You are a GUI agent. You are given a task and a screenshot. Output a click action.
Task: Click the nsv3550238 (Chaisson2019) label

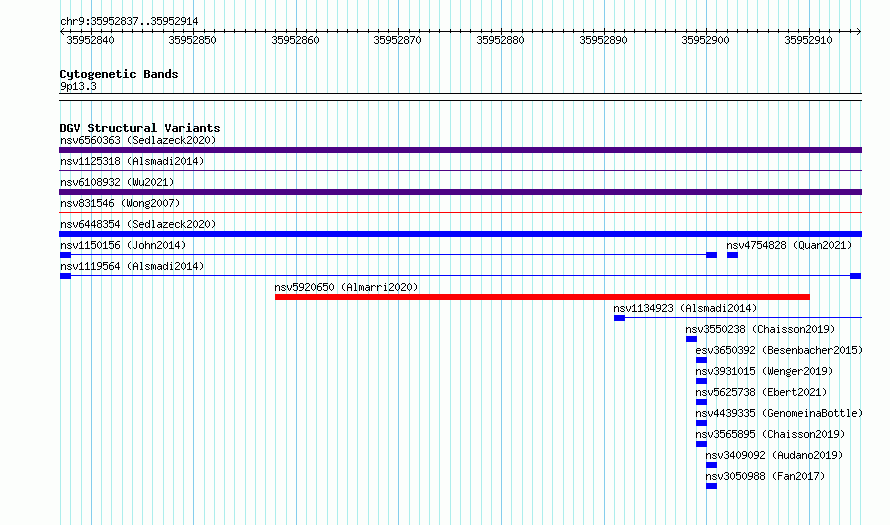tap(760, 329)
